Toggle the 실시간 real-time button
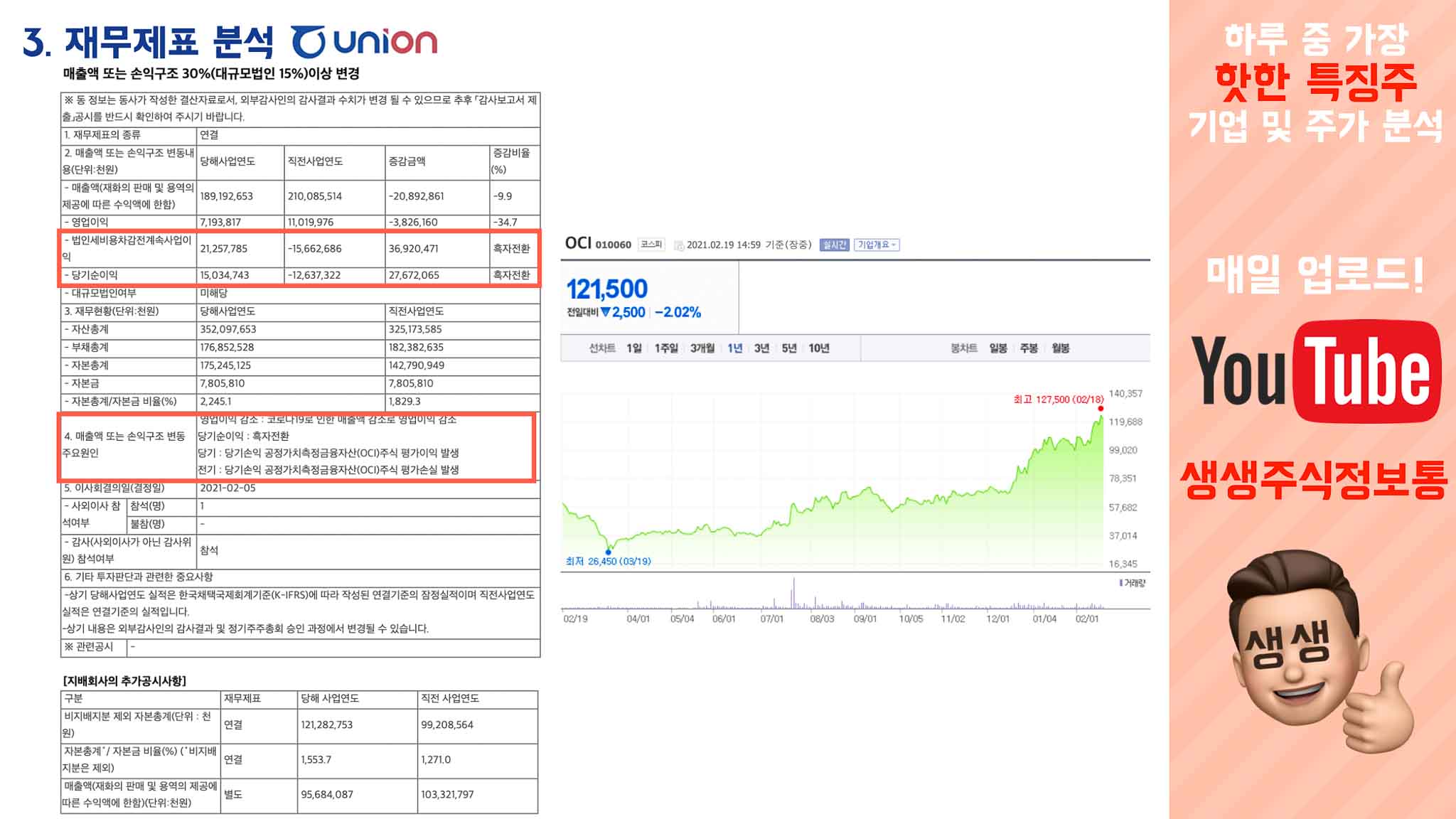1456x819 pixels. [x=834, y=245]
